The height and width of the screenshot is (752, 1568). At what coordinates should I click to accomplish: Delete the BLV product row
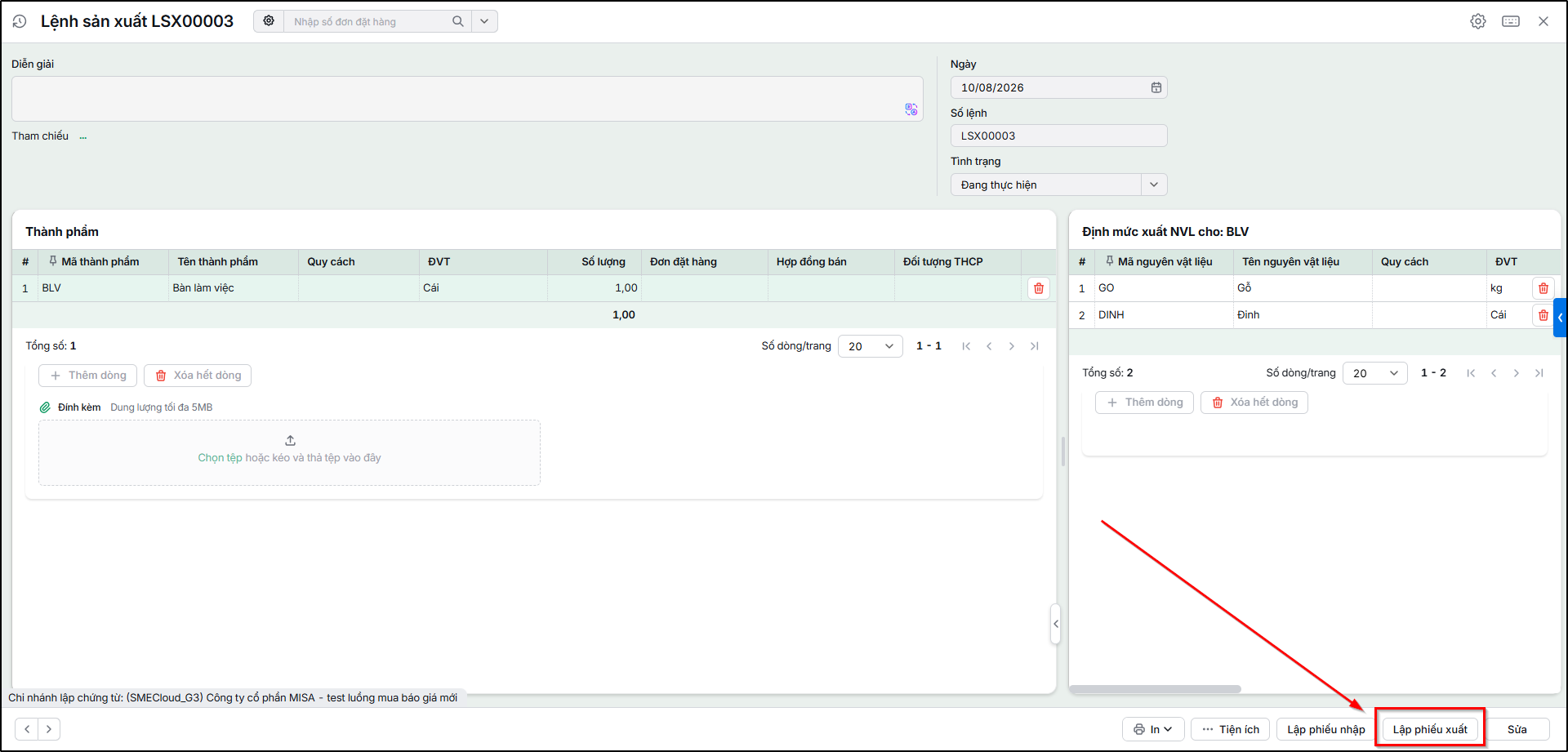[x=1039, y=288]
